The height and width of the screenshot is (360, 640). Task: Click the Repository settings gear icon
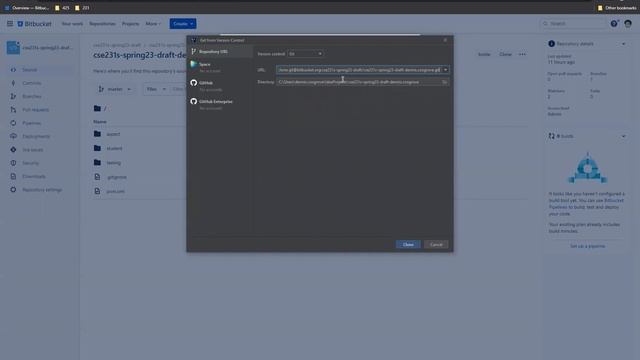click(x=13, y=190)
